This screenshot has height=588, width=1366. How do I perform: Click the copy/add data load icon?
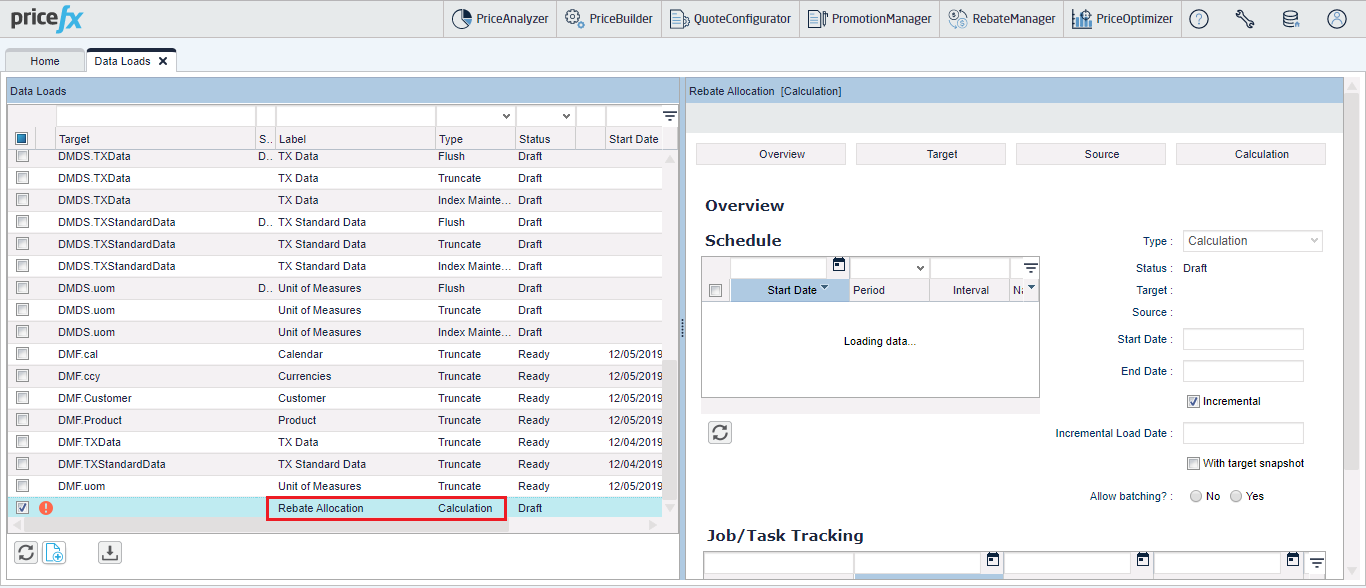54,552
